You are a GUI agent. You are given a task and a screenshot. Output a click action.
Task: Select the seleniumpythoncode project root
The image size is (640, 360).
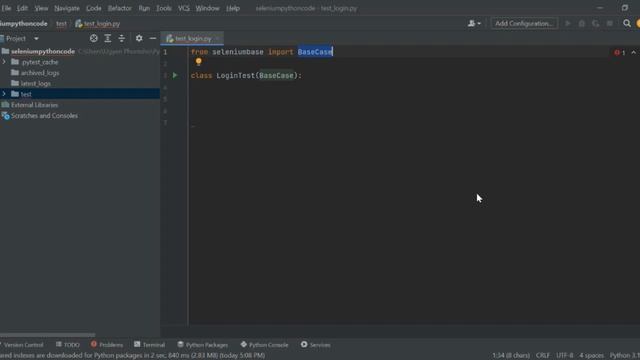point(43,51)
